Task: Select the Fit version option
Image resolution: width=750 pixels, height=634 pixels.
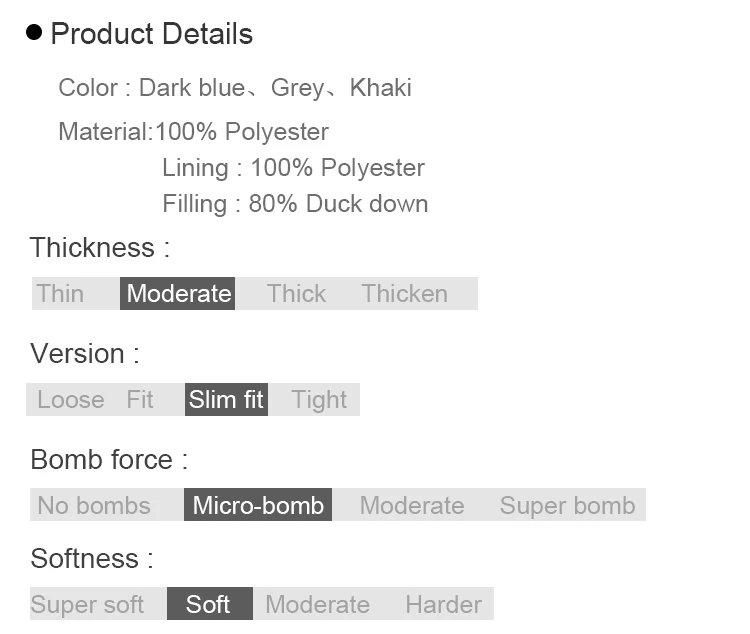Action: tap(140, 400)
